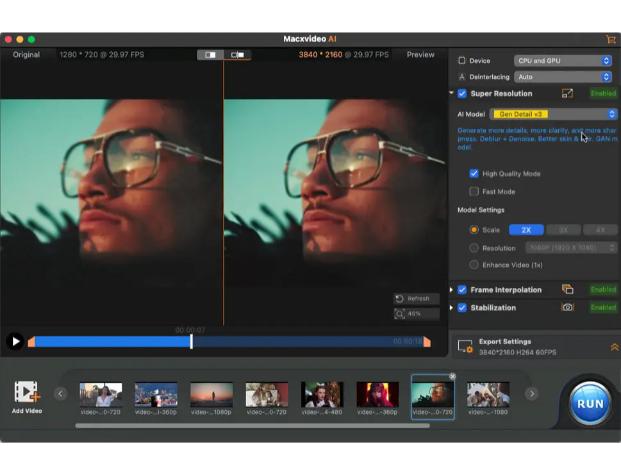Choose the 4X scale option

pos(600,230)
